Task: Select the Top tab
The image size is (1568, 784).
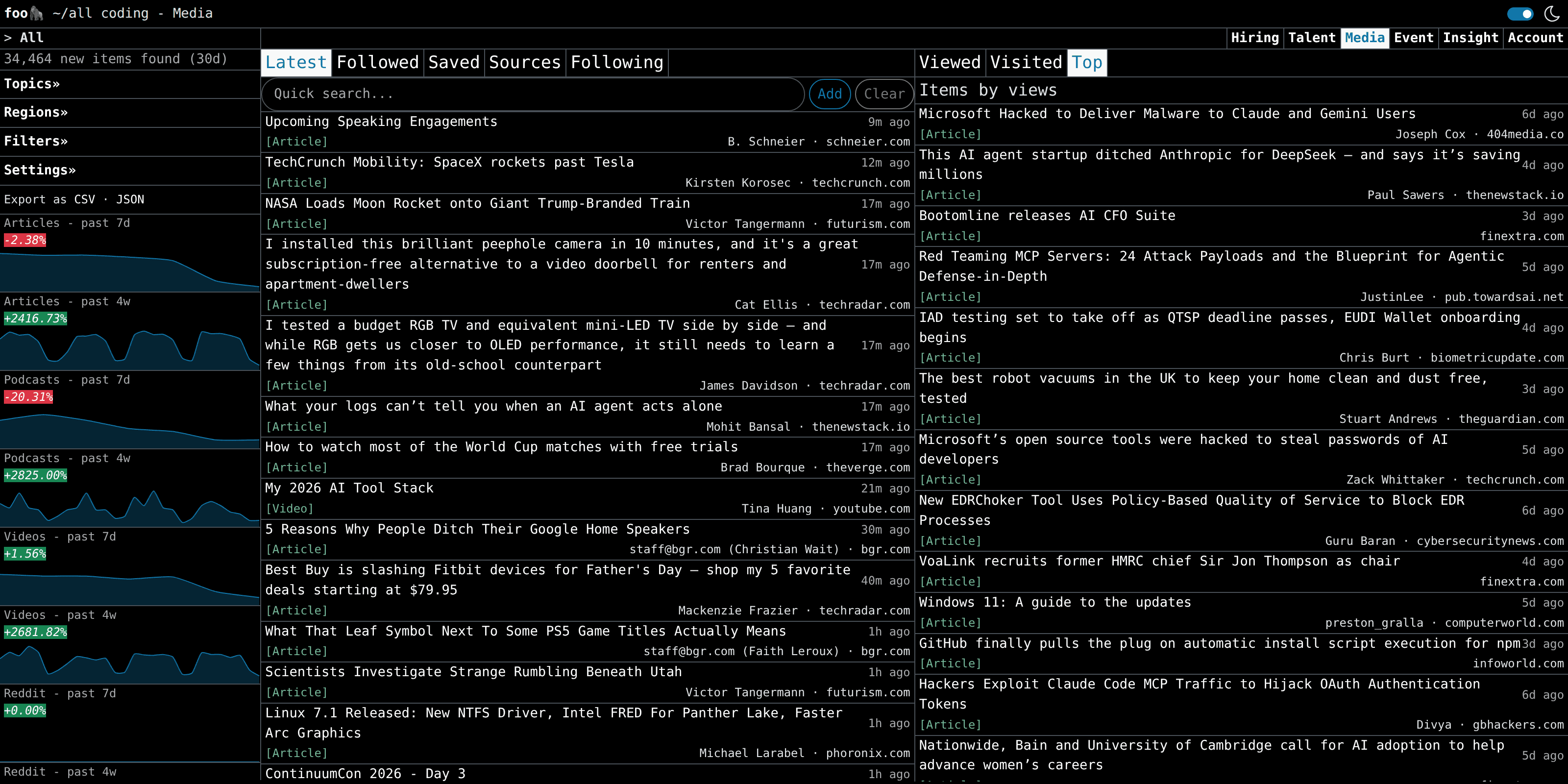Action: [1087, 63]
